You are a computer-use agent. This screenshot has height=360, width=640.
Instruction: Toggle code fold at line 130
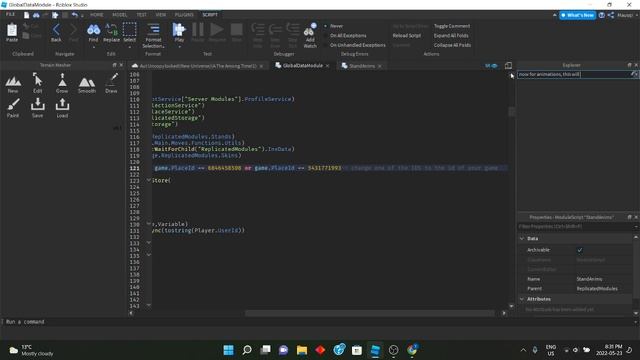(x=149, y=224)
